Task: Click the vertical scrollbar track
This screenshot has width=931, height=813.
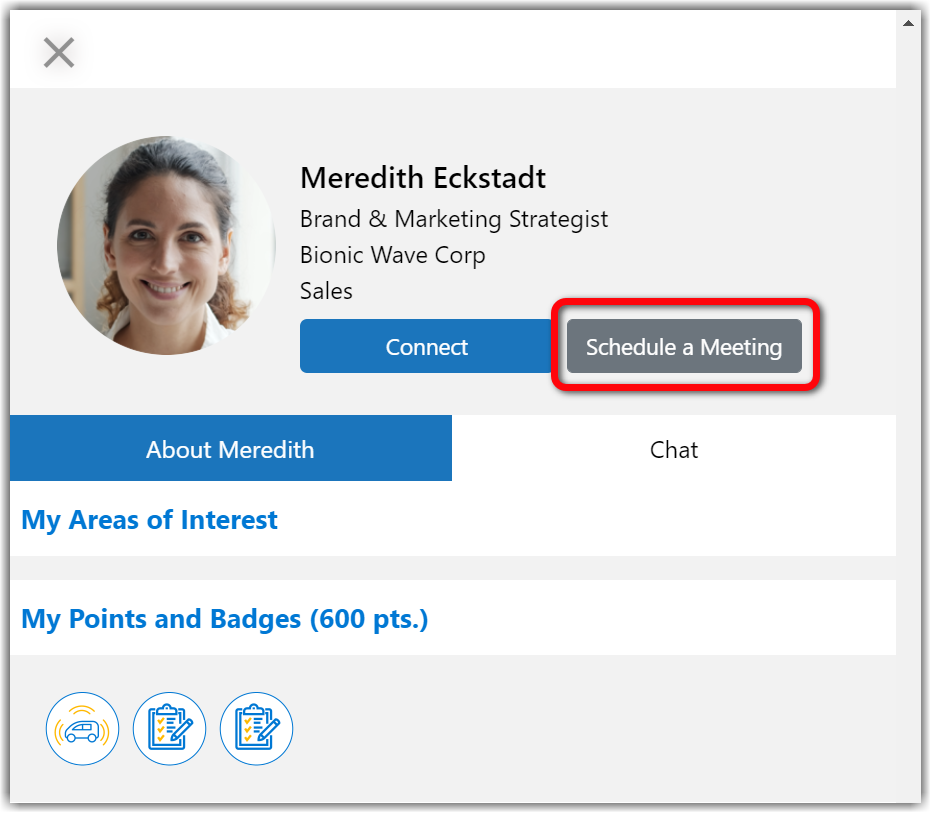Action: coord(908,416)
